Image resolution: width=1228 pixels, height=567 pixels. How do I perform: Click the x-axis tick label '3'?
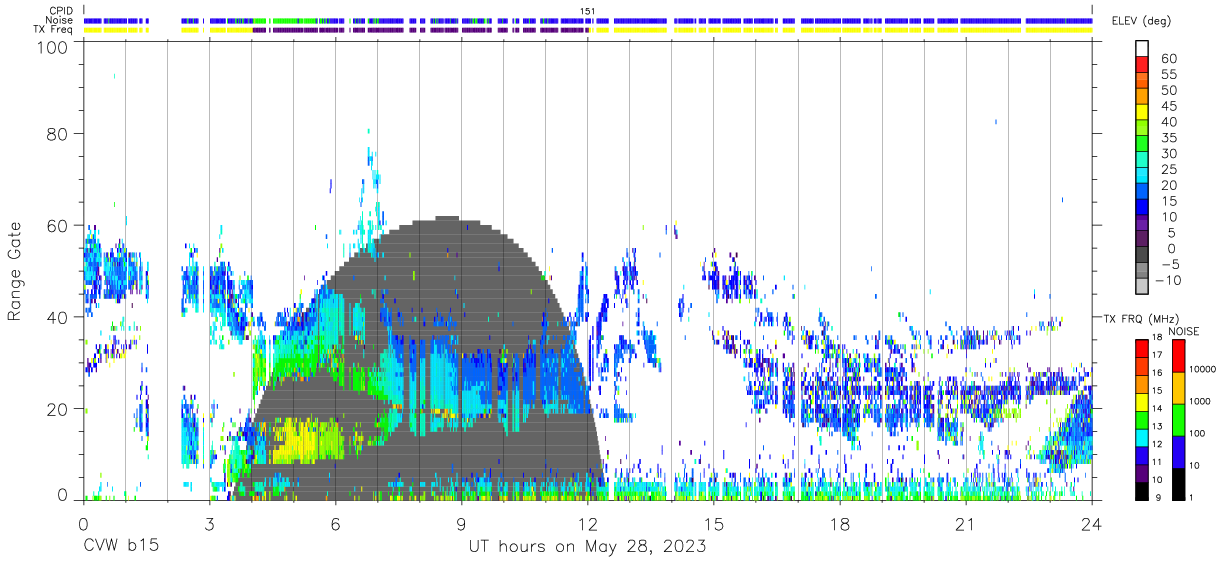pyautogui.click(x=209, y=524)
